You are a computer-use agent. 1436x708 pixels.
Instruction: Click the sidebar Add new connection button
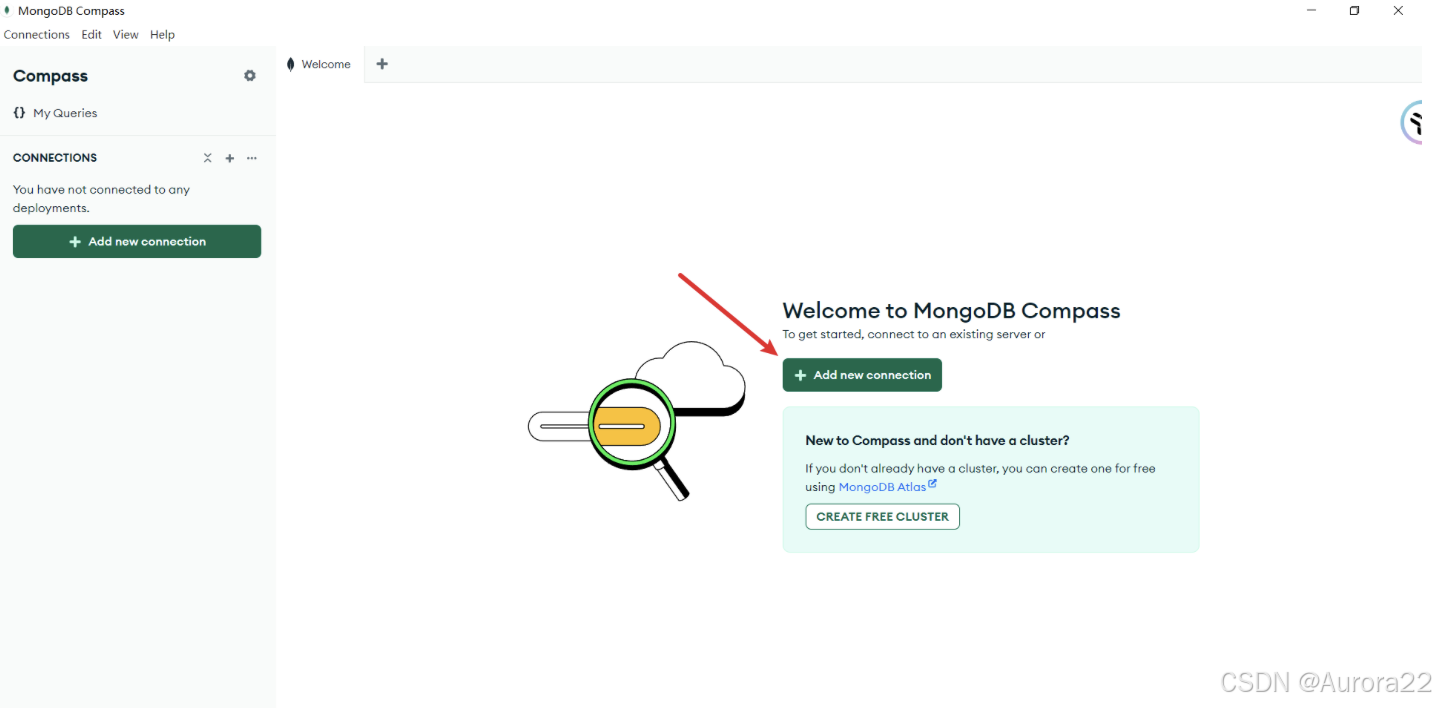click(137, 241)
